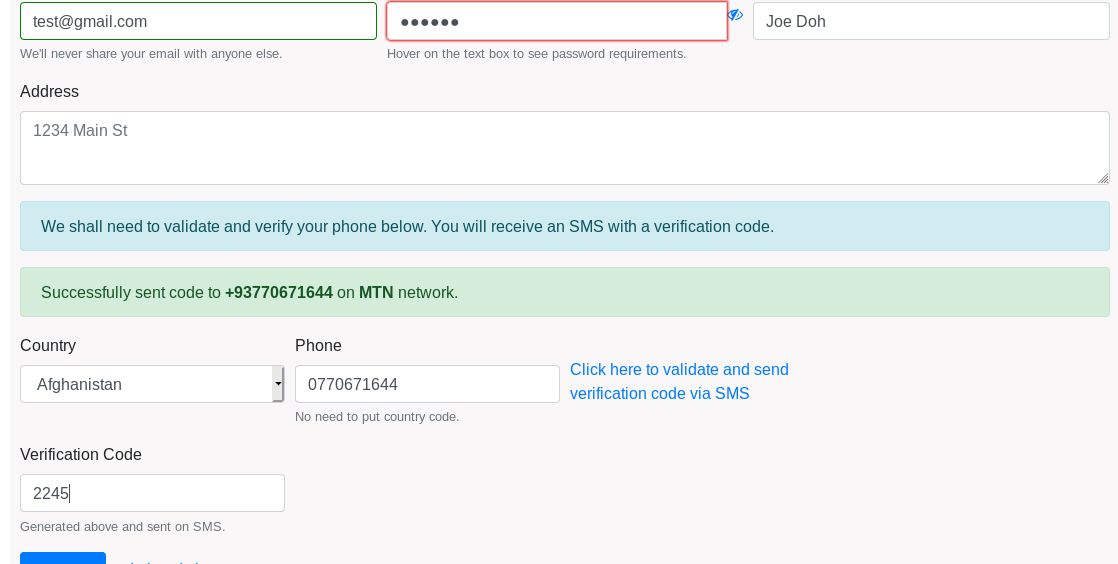Click the Phone label
The image size is (1118, 564).
pos(318,345)
